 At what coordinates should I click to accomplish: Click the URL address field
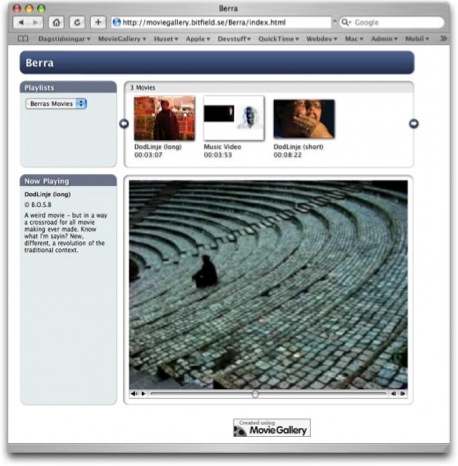click(221, 22)
